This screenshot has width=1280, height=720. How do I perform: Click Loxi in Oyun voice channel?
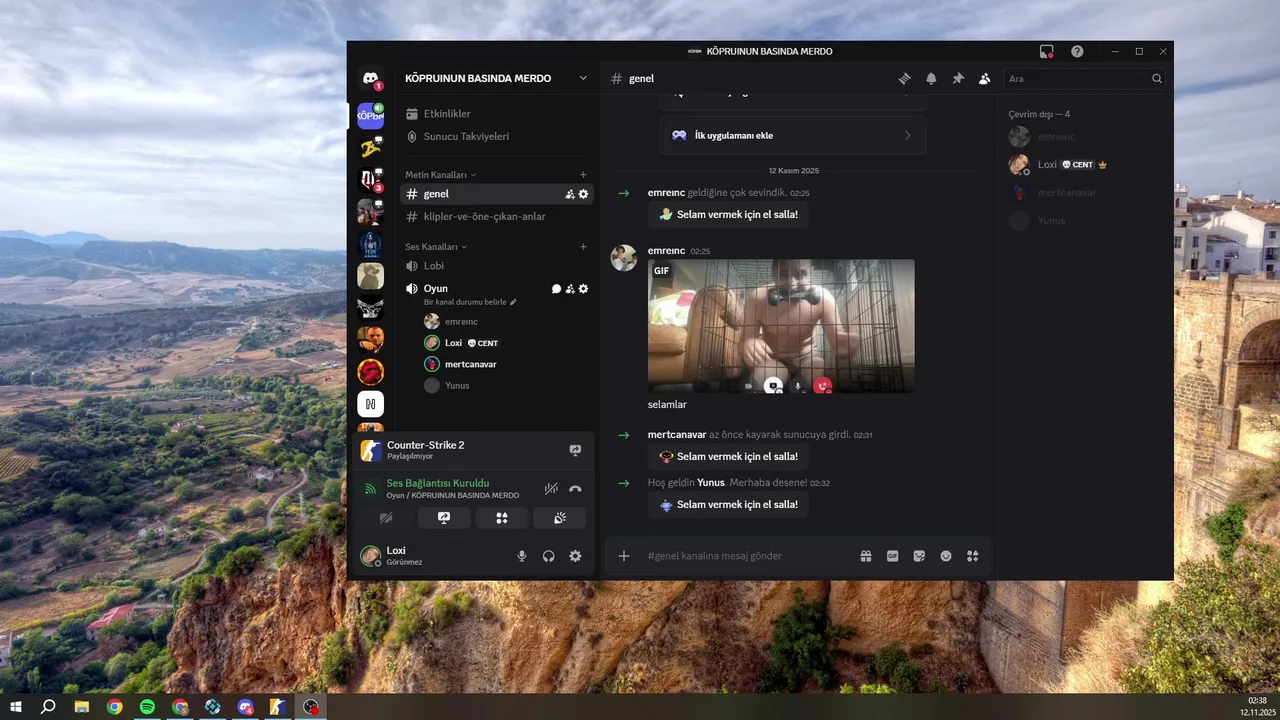(454, 343)
